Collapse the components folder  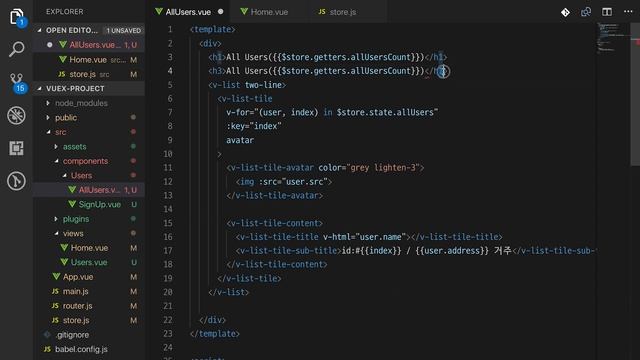point(56,161)
